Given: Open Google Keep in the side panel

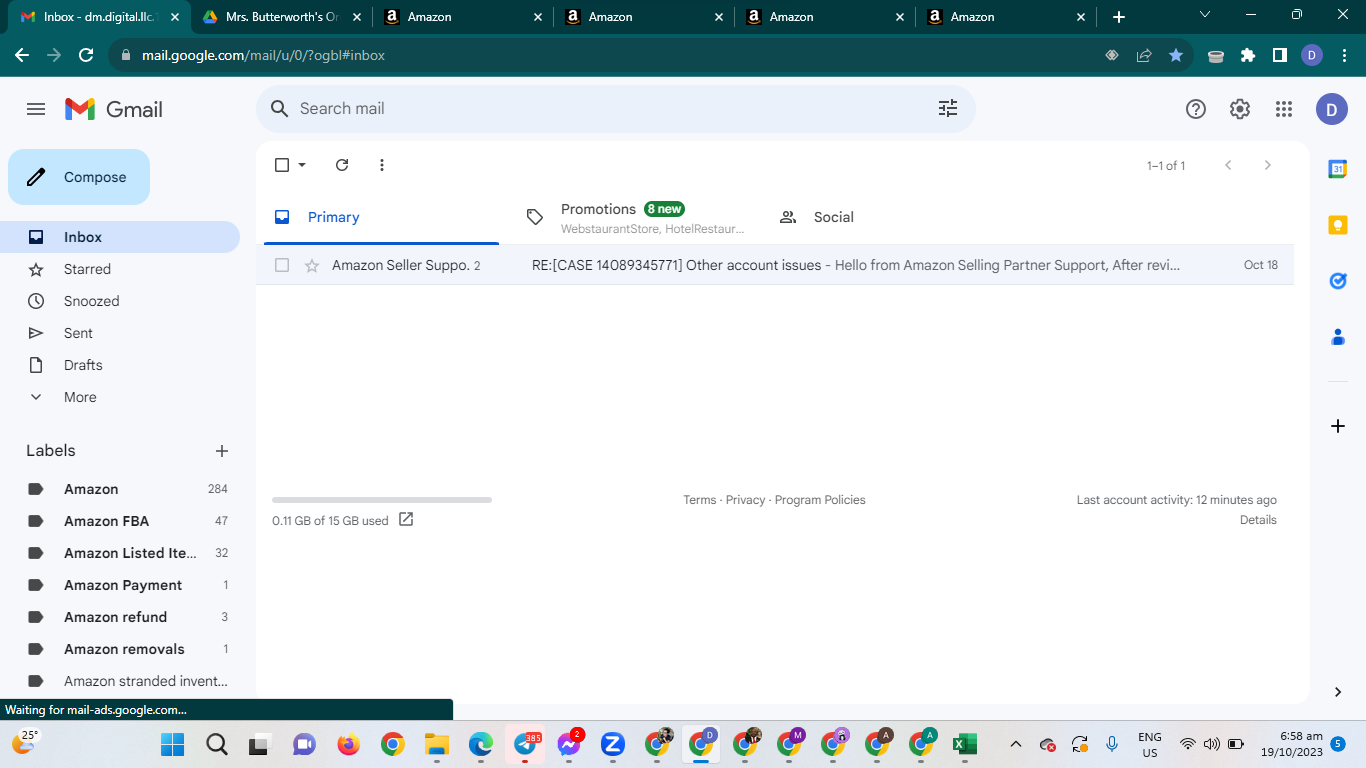Looking at the screenshot, I should [1338, 225].
